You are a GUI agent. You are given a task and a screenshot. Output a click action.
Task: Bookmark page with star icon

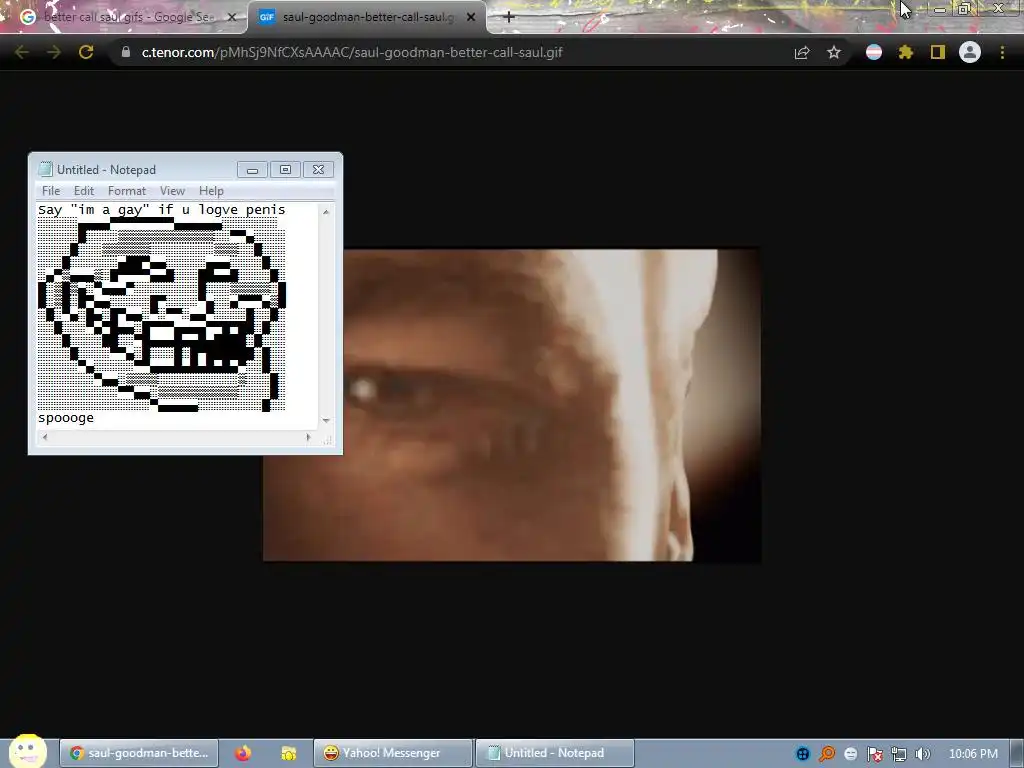click(834, 52)
